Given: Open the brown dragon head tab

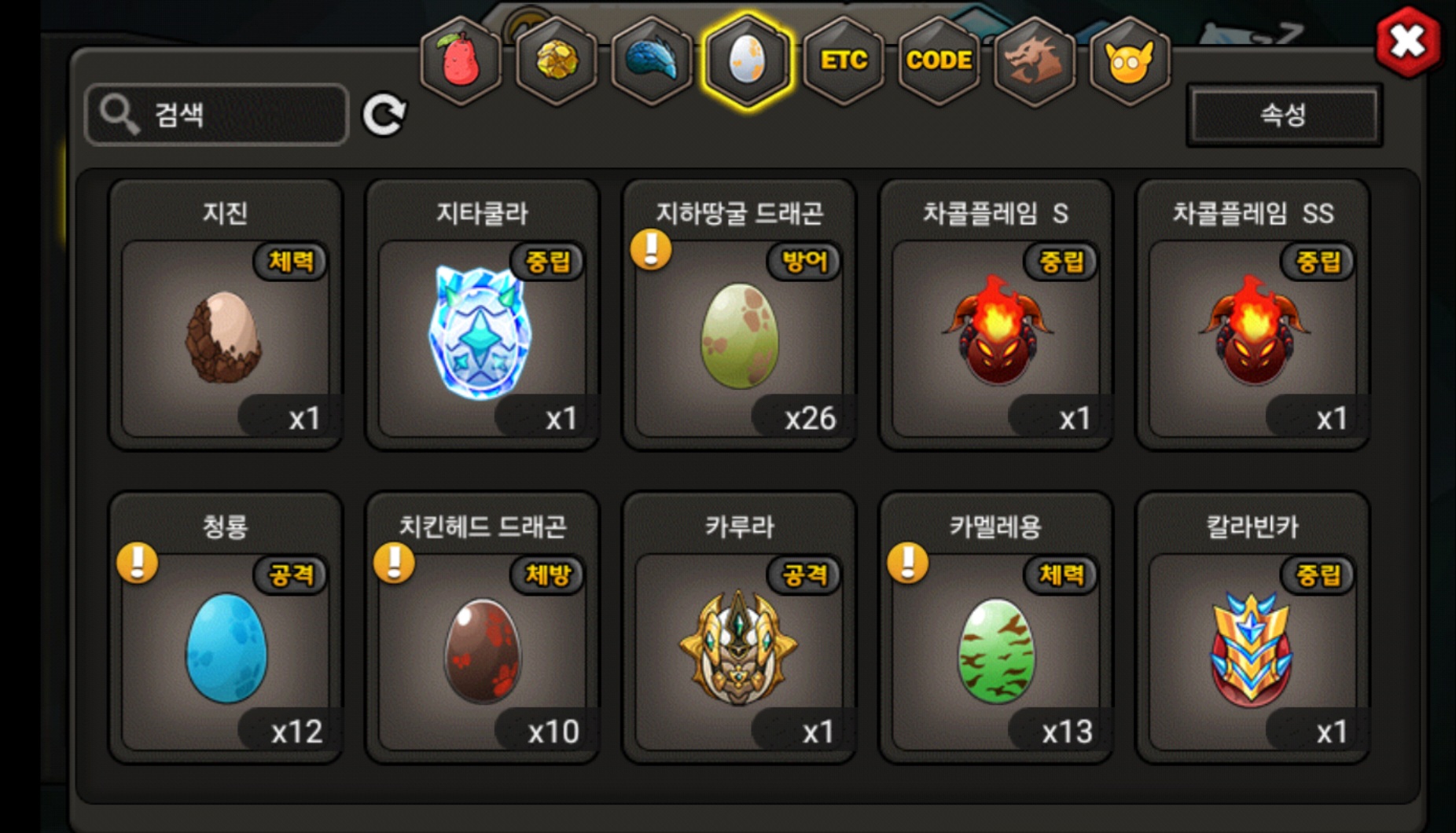Looking at the screenshot, I should click(x=1035, y=61).
